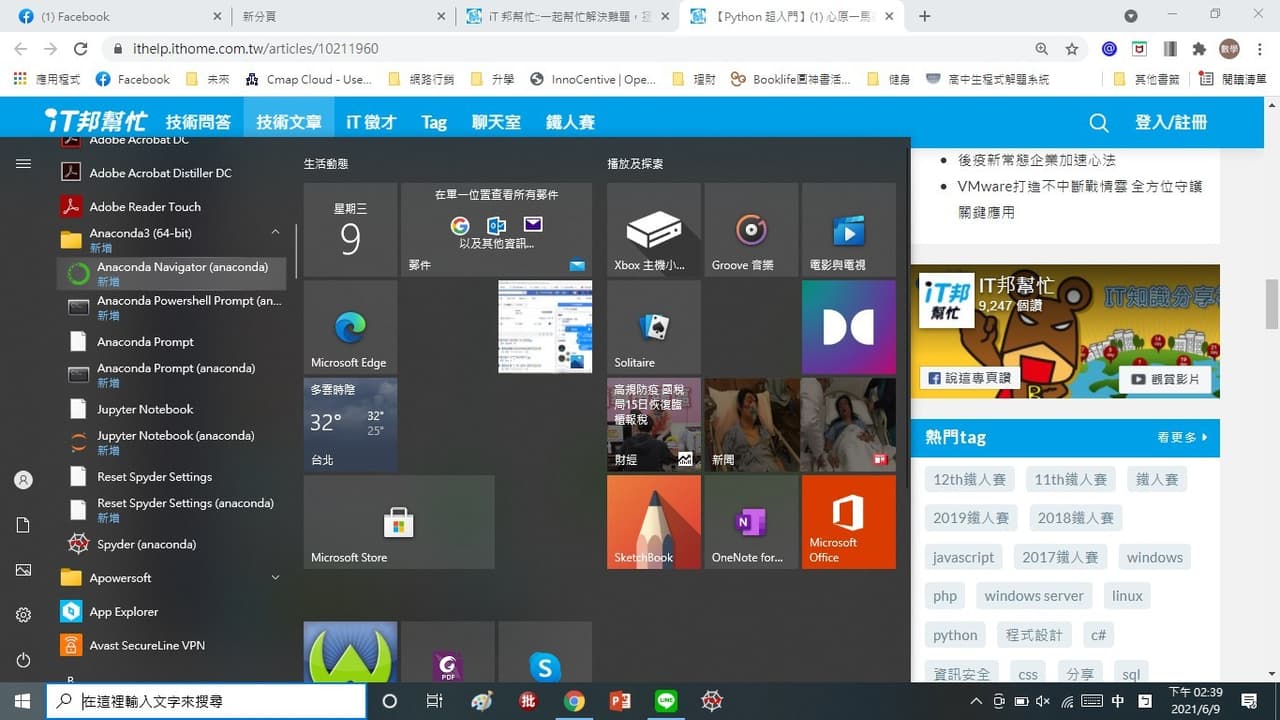
Task: Collapse the Anaconda3 (64-bit) folder
Action: [275, 233]
